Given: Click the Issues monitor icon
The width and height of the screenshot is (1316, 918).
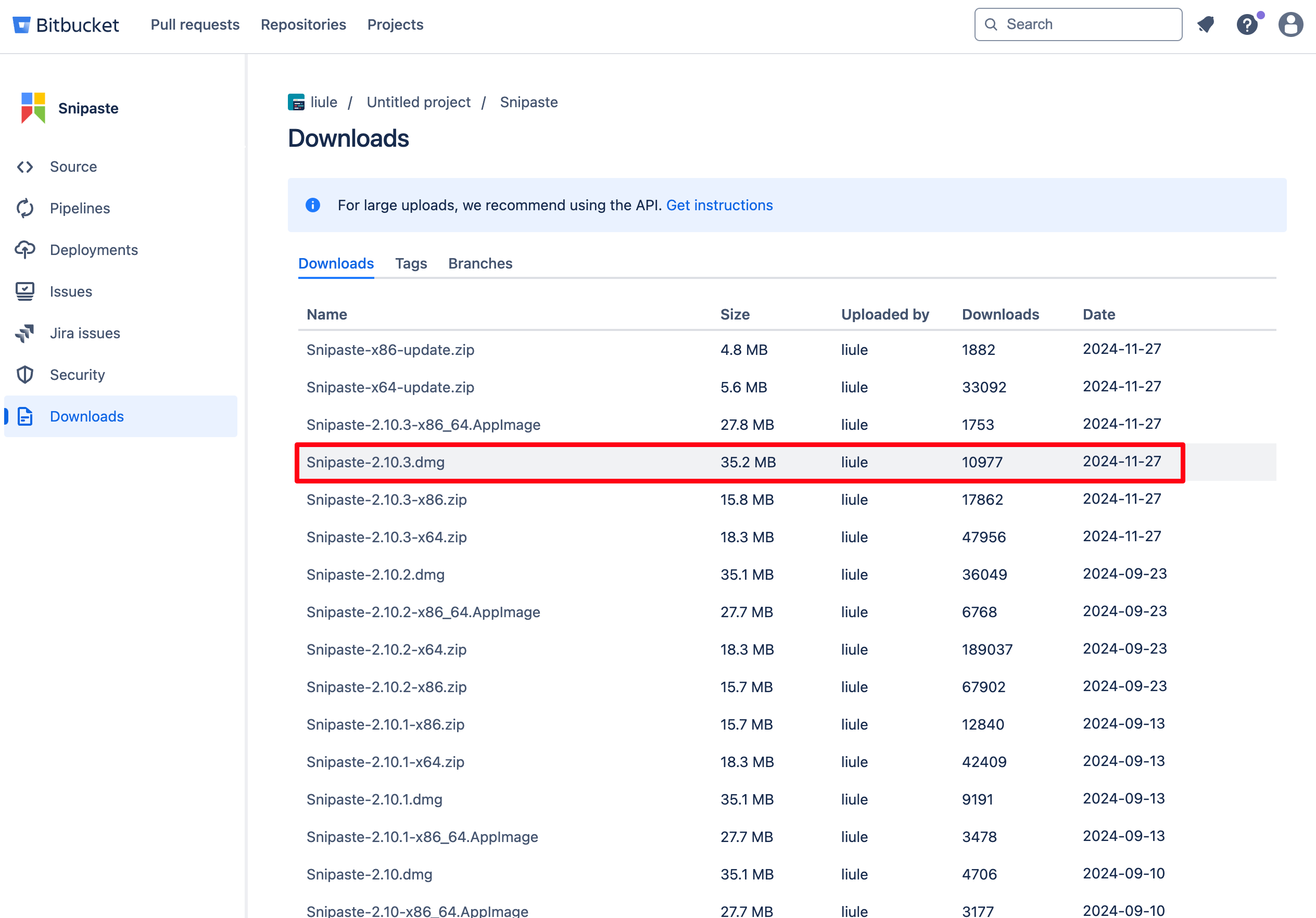Looking at the screenshot, I should click(25, 291).
